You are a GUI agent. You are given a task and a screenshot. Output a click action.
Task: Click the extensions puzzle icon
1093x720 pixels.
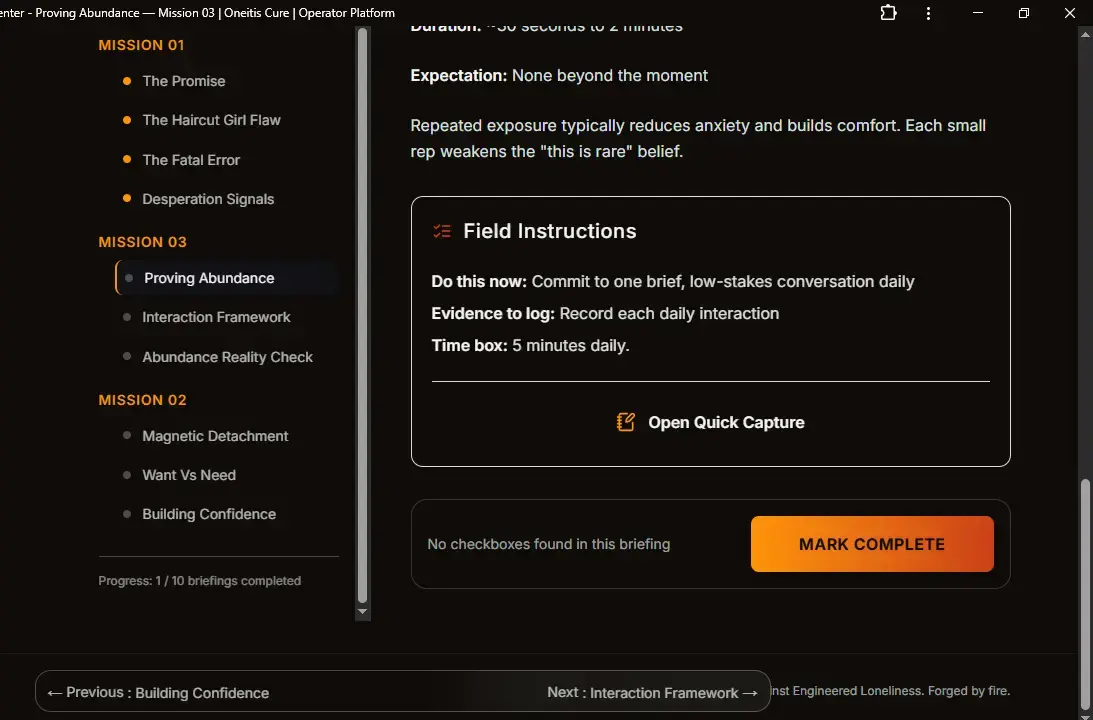pos(888,13)
